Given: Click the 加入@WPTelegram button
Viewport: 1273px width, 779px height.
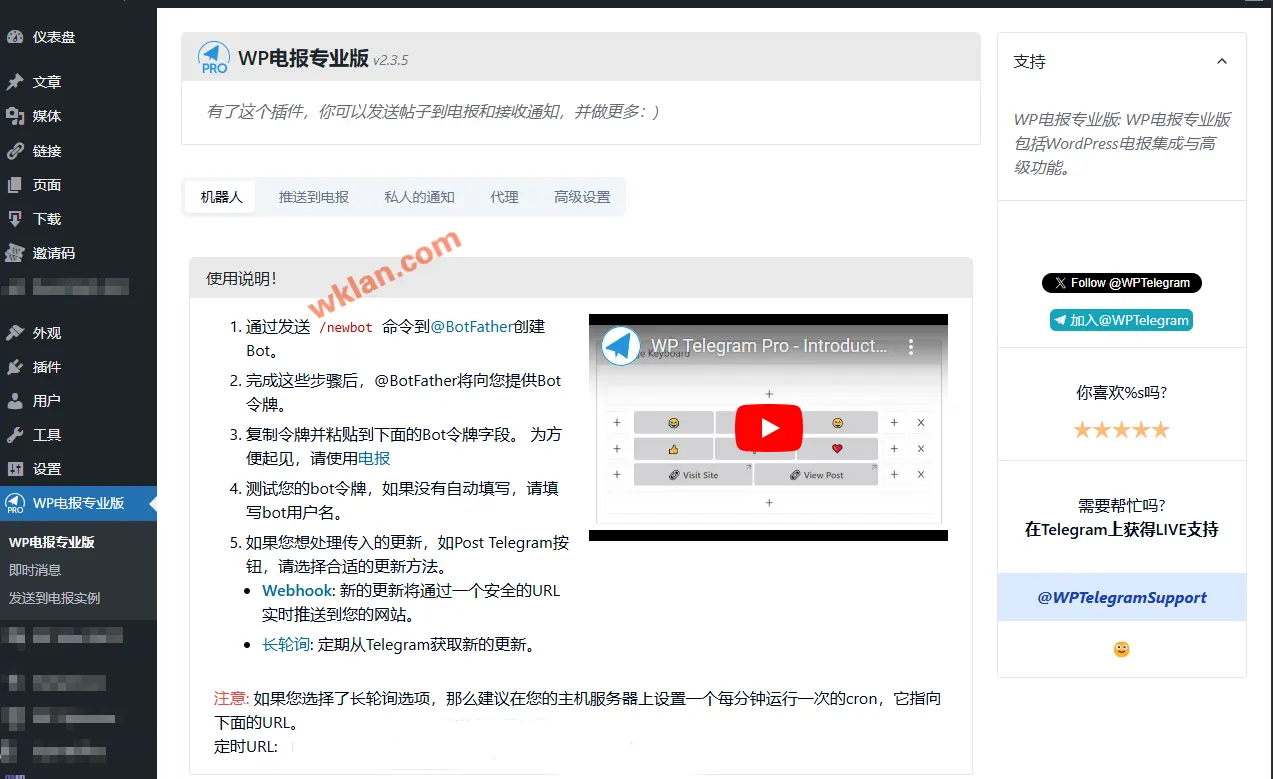Looking at the screenshot, I should (x=1122, y=321).
